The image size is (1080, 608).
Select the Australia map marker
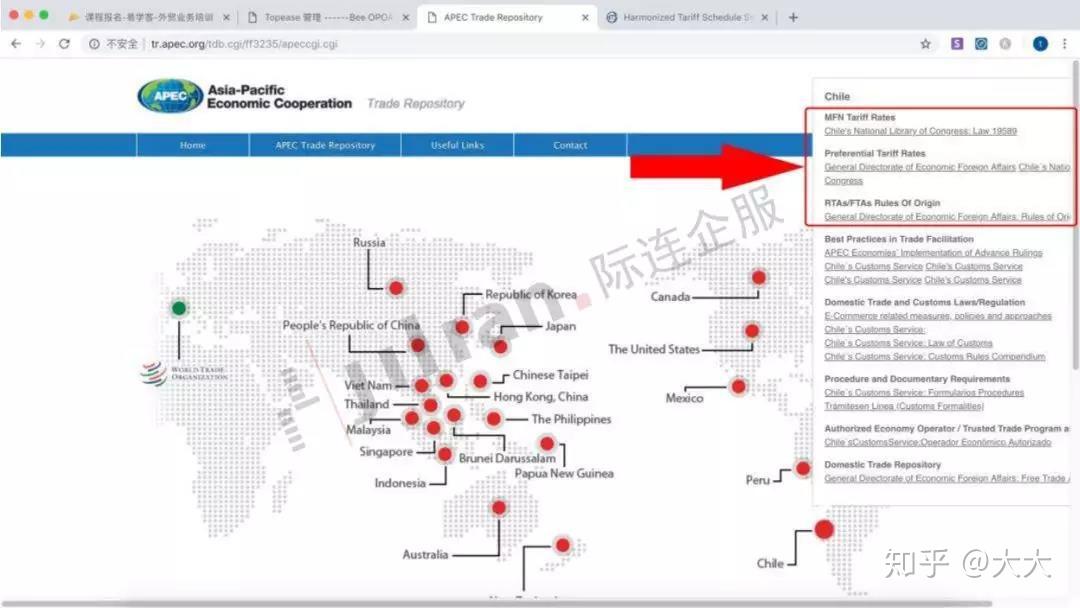coord(499,508)
